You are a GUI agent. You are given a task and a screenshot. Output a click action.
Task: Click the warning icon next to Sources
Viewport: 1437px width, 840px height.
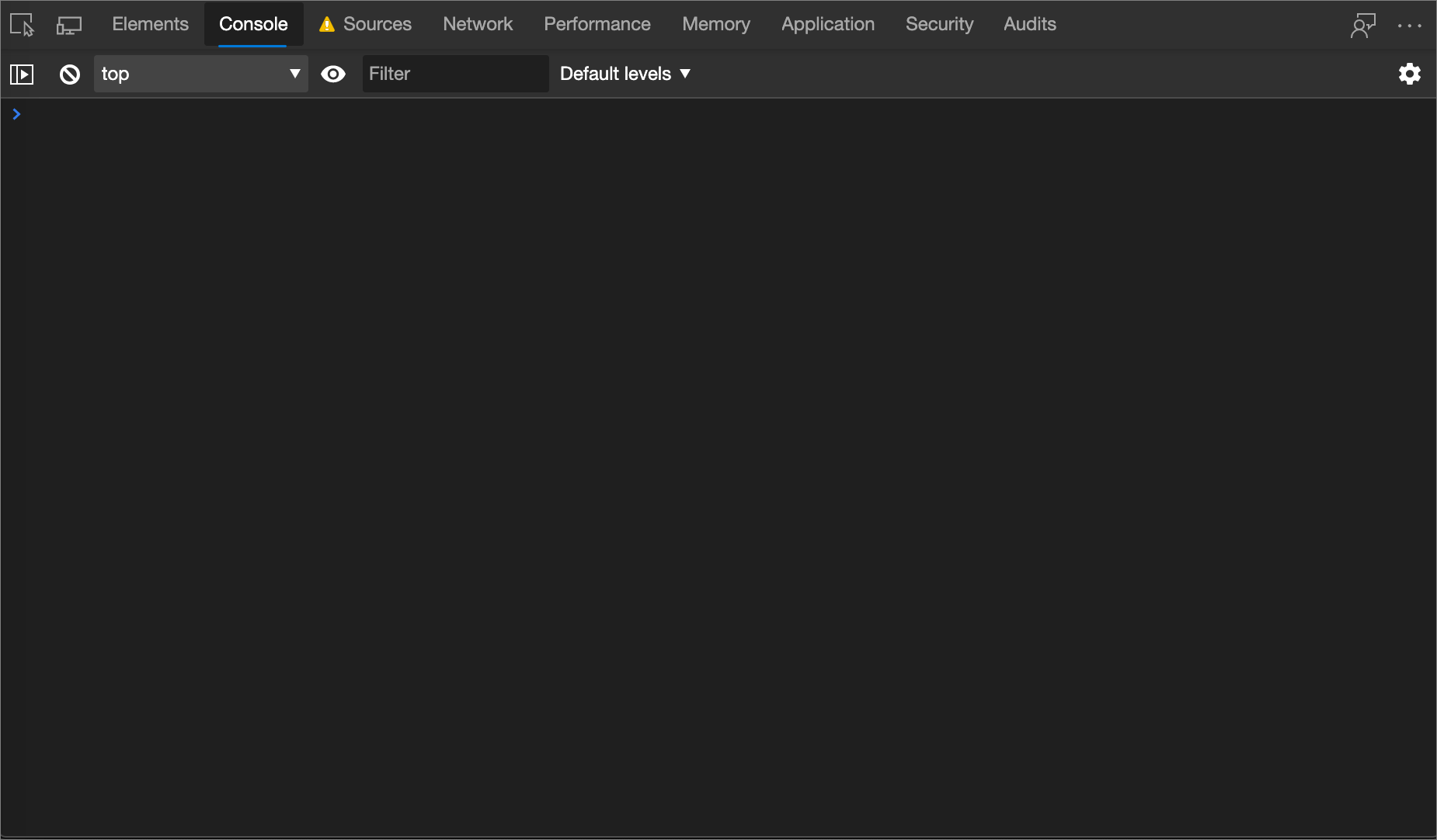(327, 24)
